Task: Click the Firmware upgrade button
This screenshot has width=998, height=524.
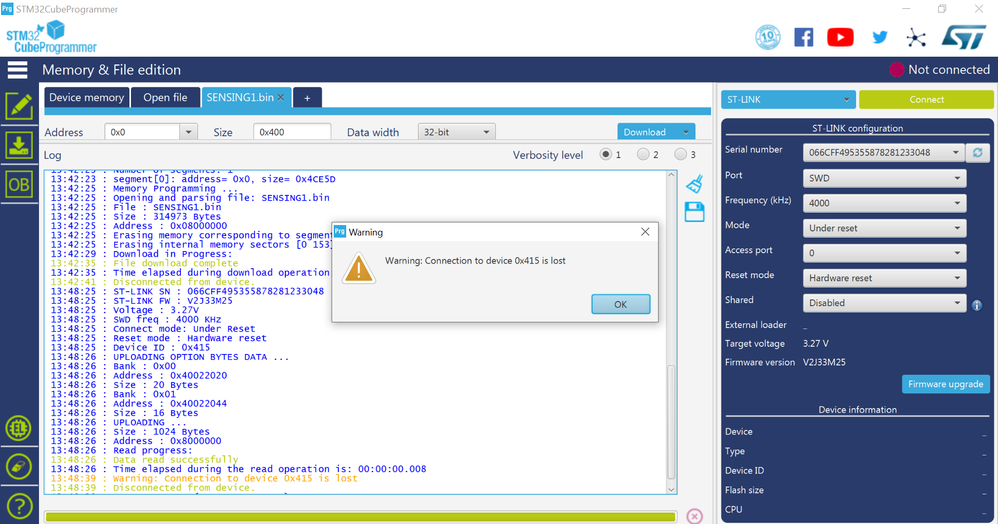Action: point(945,384)
